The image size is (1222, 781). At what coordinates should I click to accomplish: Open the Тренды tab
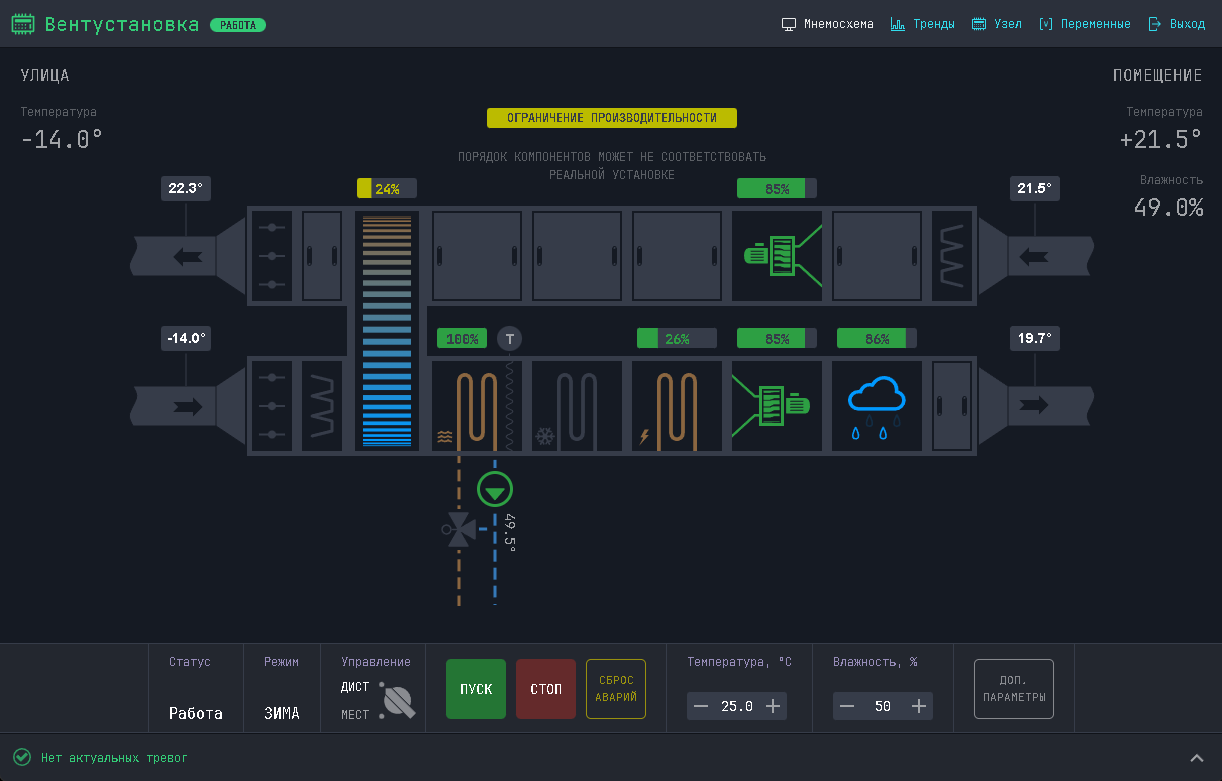922,24
